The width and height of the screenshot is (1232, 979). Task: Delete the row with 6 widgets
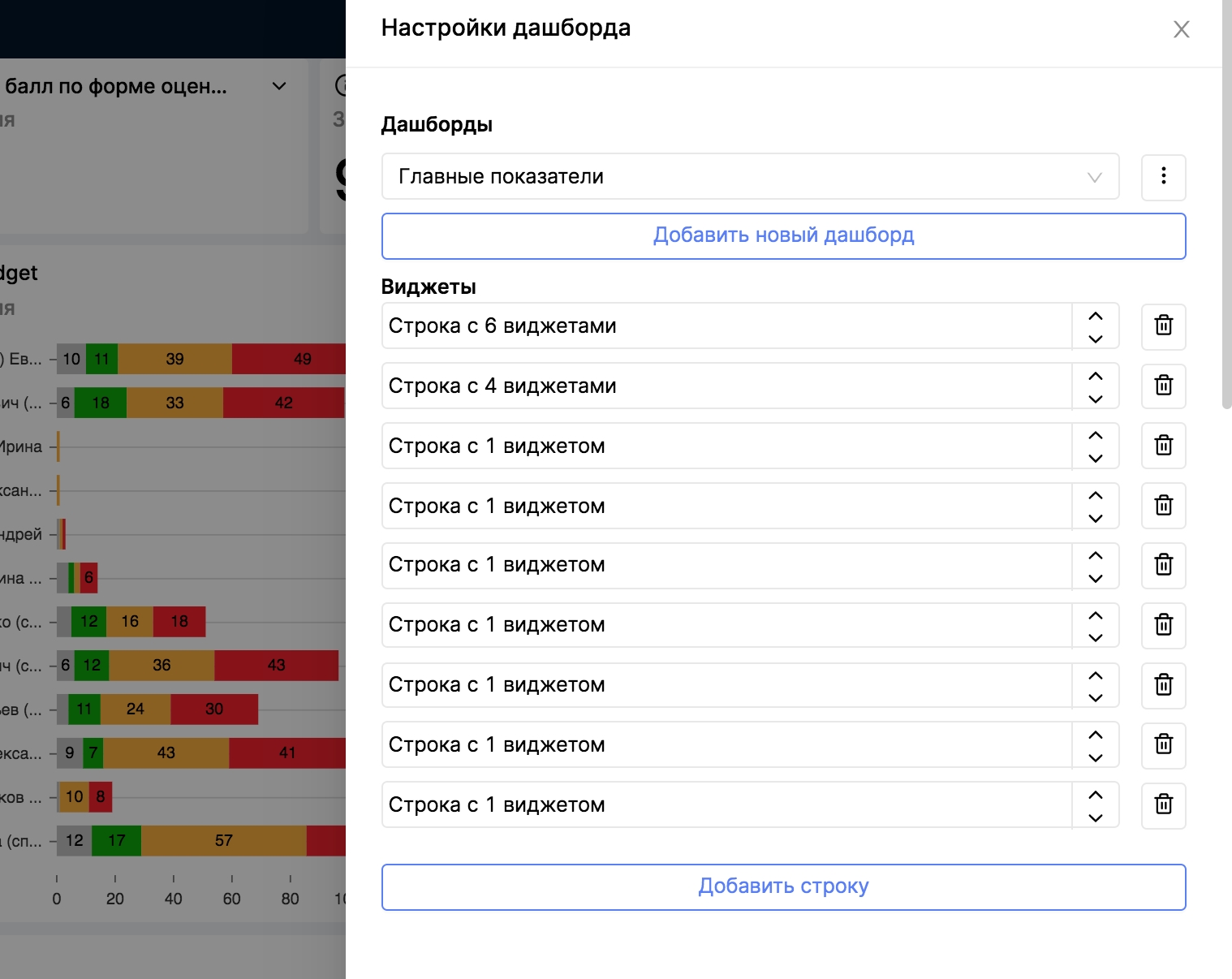(1163, 326)
